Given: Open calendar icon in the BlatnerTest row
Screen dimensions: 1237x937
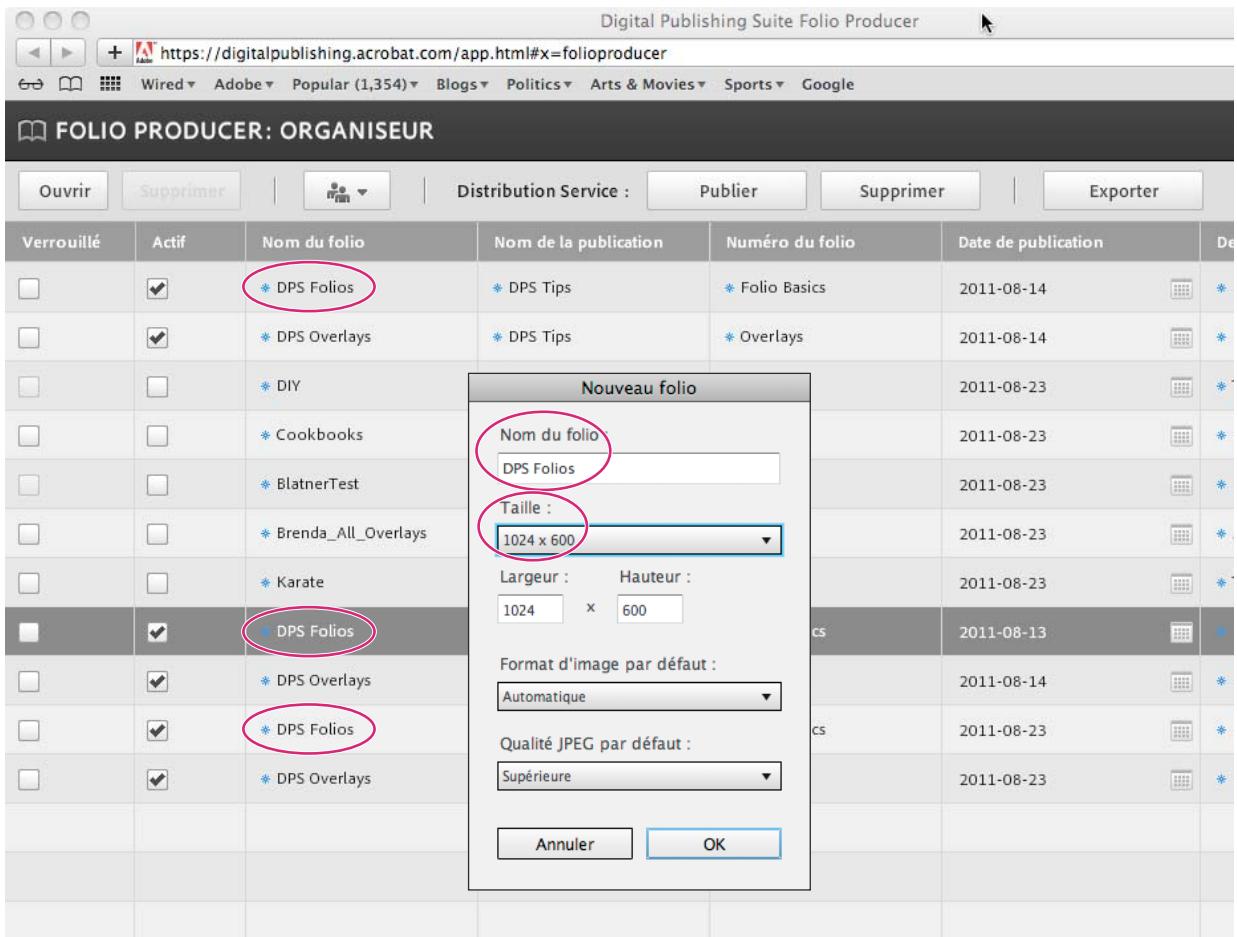Looking at the screenshot, I should point(1180,485).
